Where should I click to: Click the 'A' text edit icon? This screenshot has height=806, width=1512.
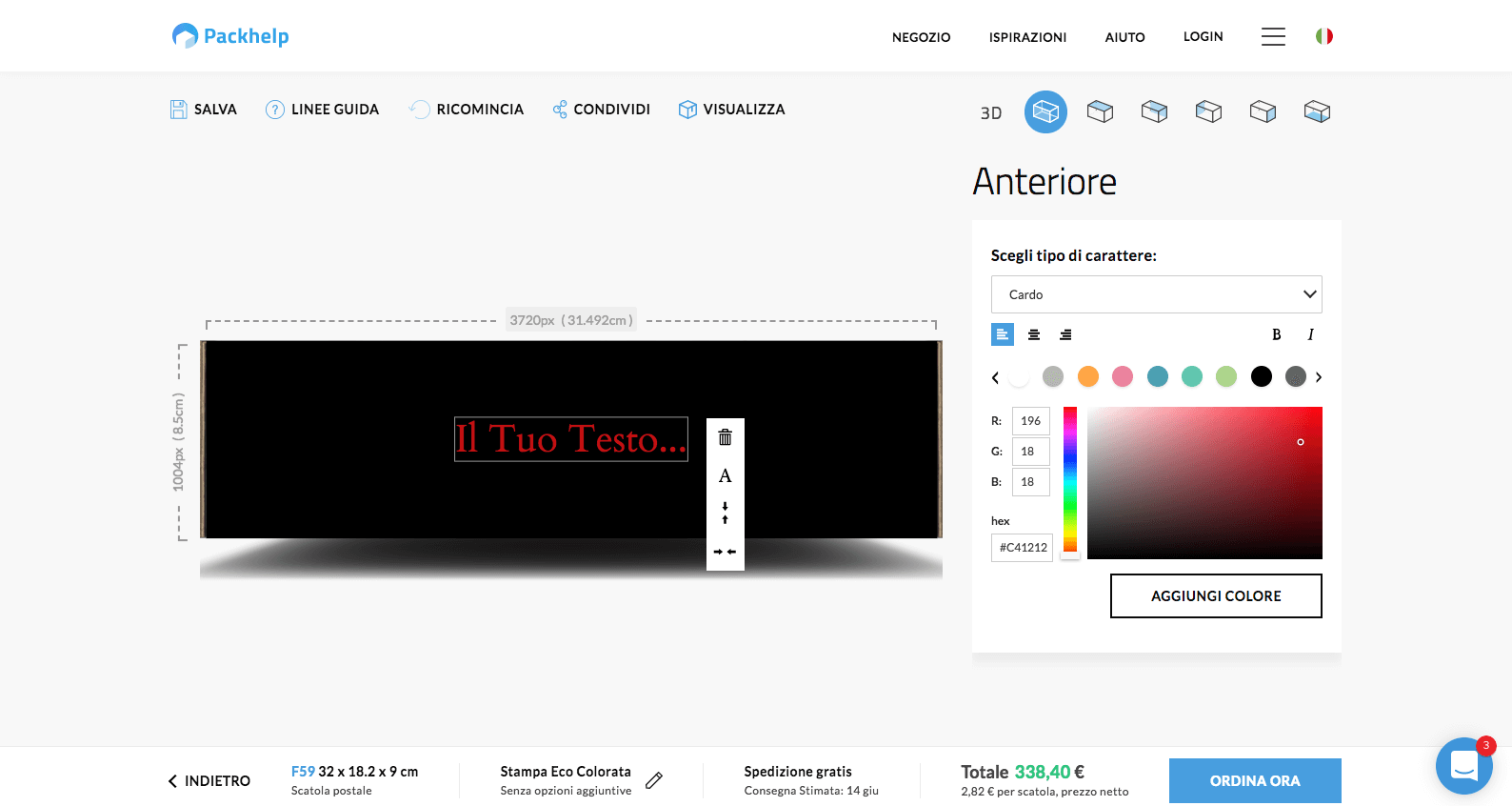coord(725,475)
